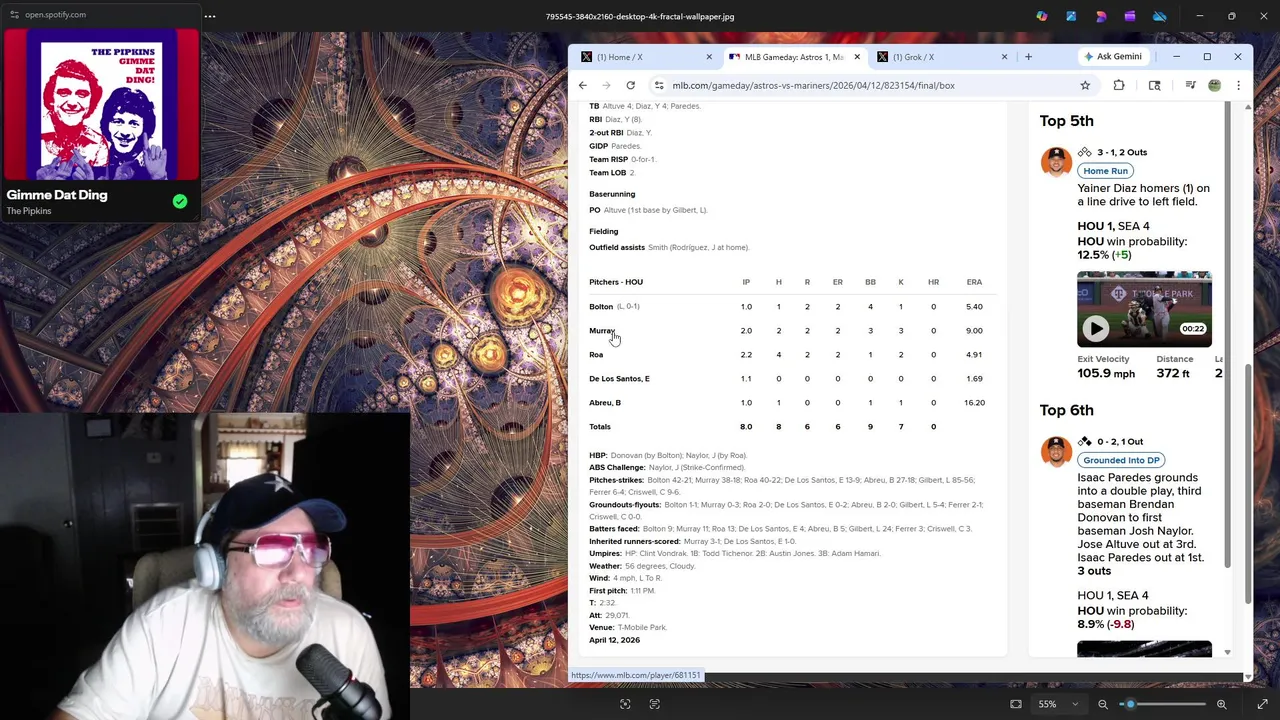
Task: Click the April 12, 2026 date text
Action: pos(614,640)
